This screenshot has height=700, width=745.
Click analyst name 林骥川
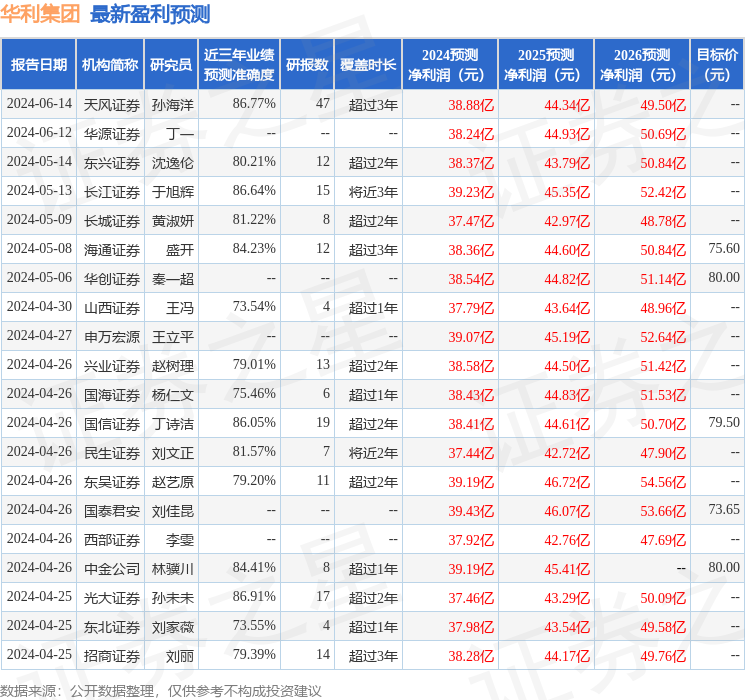pyautogui.click(x=172, y=569)
